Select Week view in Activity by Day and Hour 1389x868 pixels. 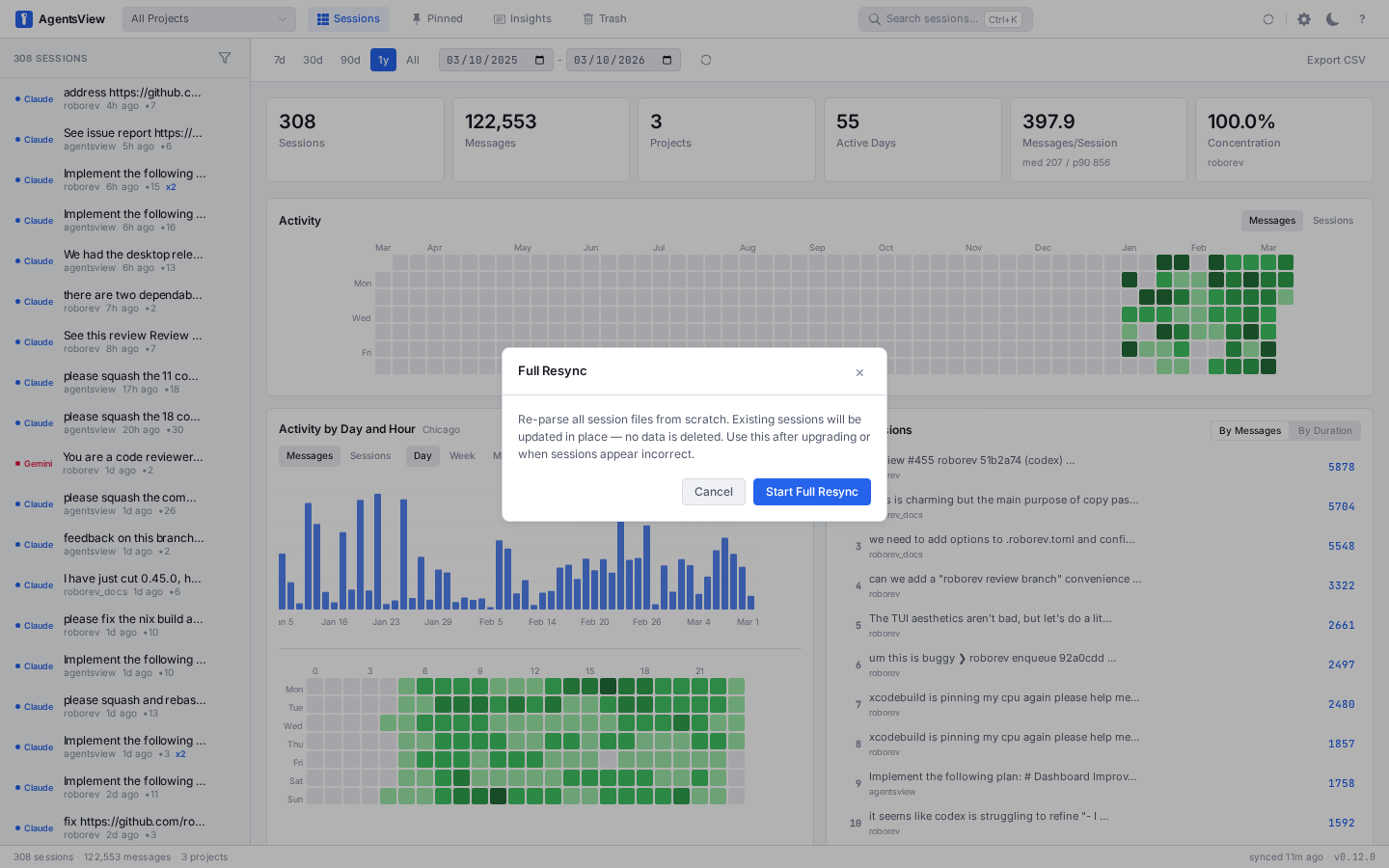click(x=461, y=455)
